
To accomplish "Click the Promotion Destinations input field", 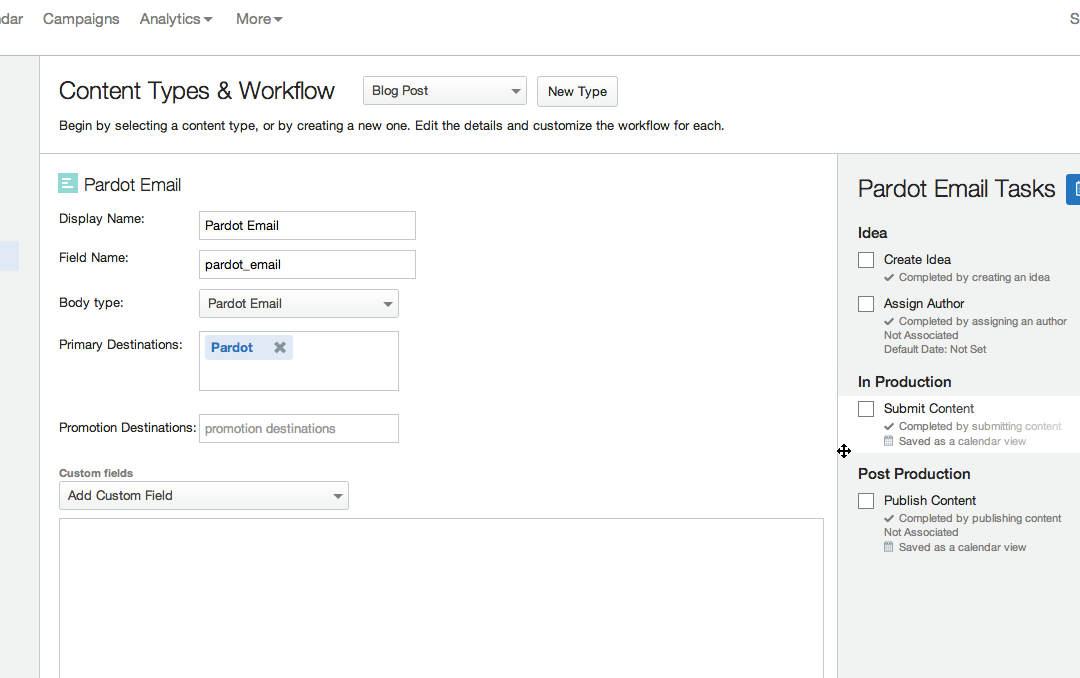I will coord(299,429).
